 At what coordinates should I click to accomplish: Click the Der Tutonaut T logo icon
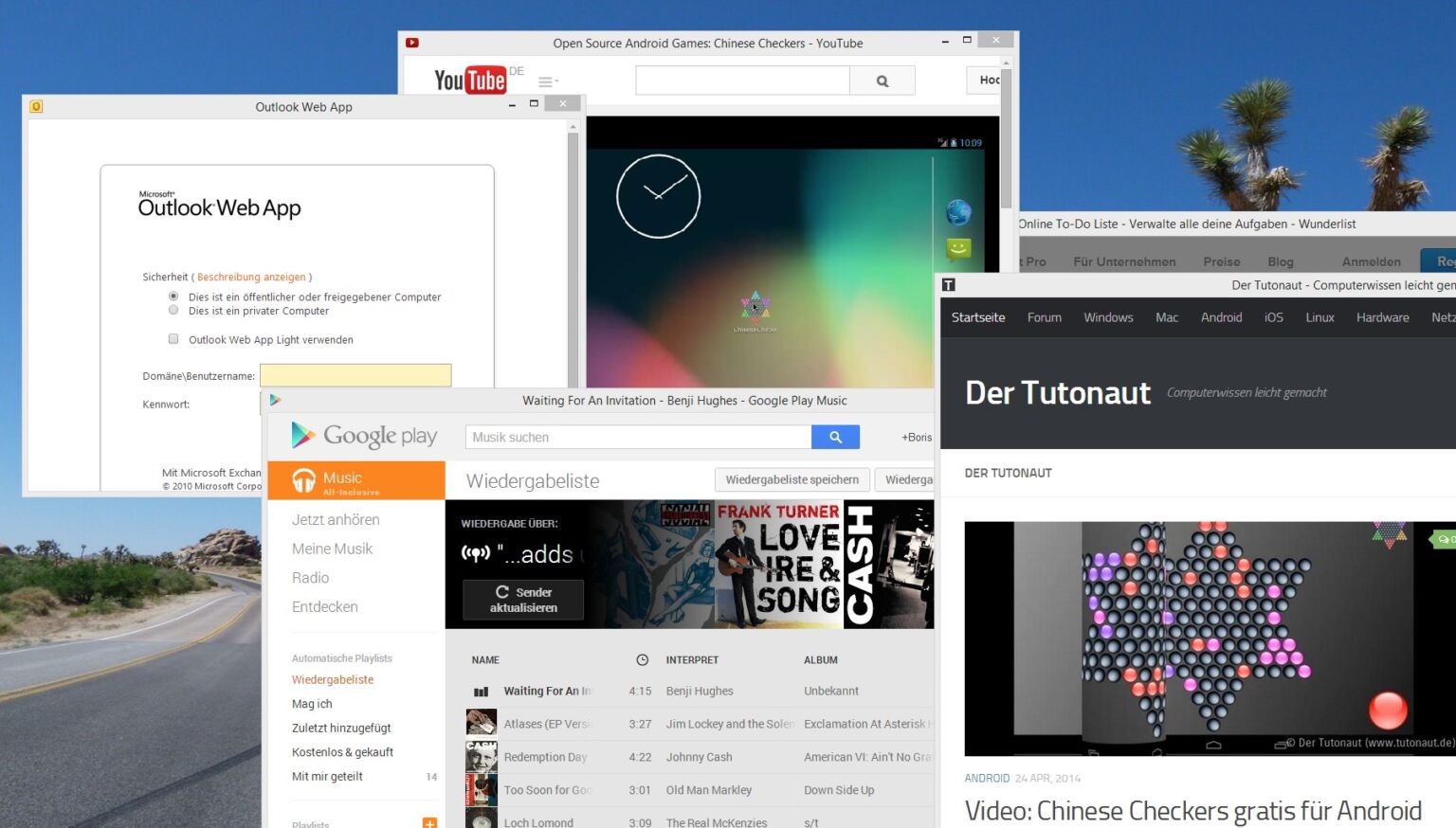pos(949,284)
